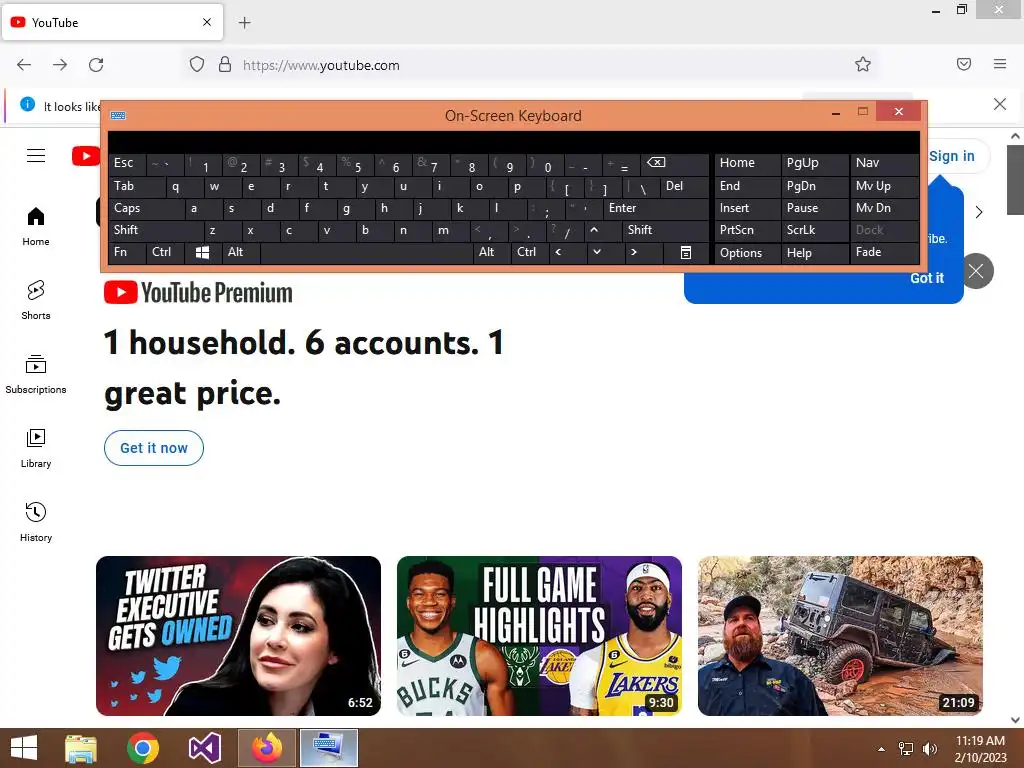Open Help on On-Screen Keyboard
The height and width of the screenshot is (768, 1024).
814,253
